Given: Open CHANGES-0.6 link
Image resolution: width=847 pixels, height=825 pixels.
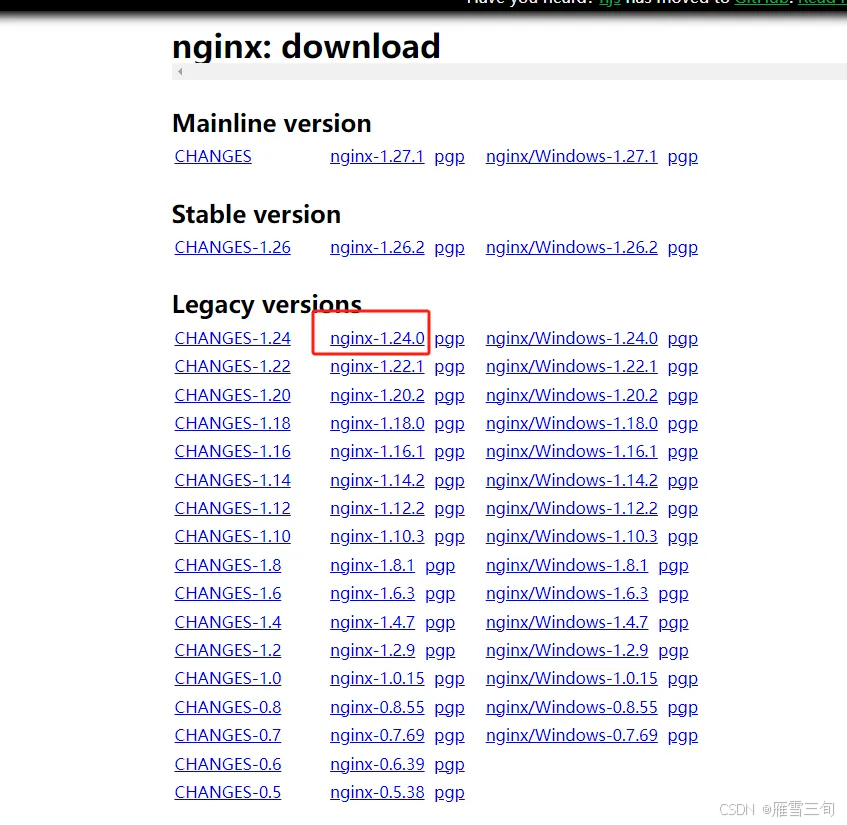Looking at the screenshot, I should 227,765.
